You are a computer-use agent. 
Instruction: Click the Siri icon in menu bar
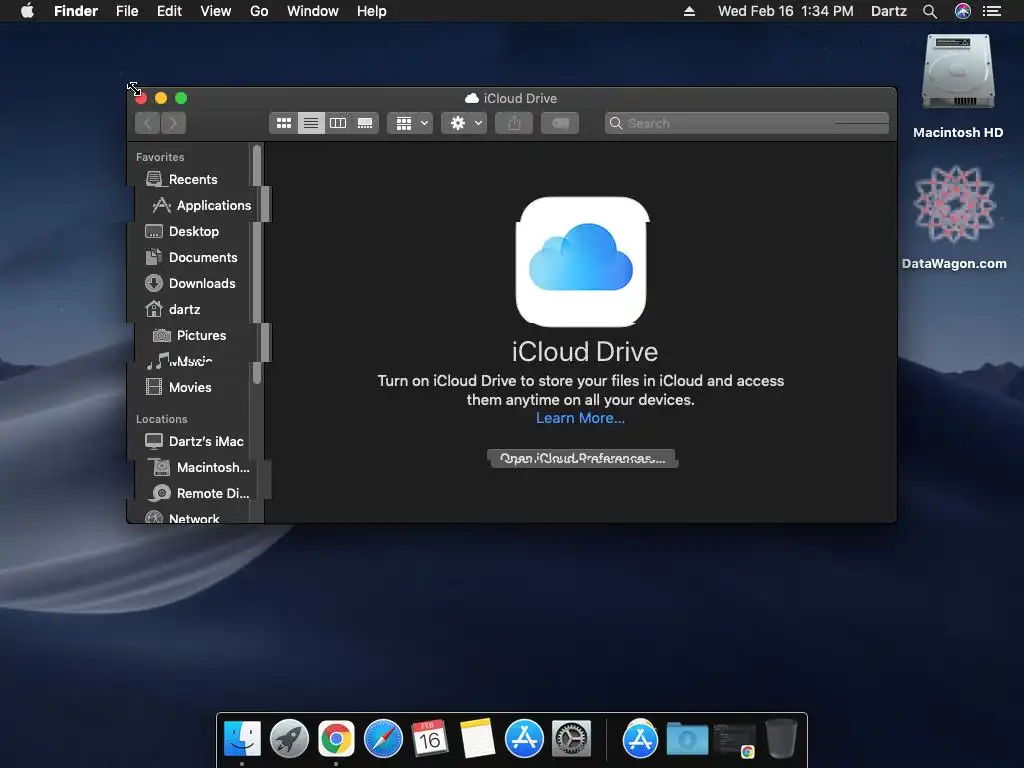pos(963,11)
